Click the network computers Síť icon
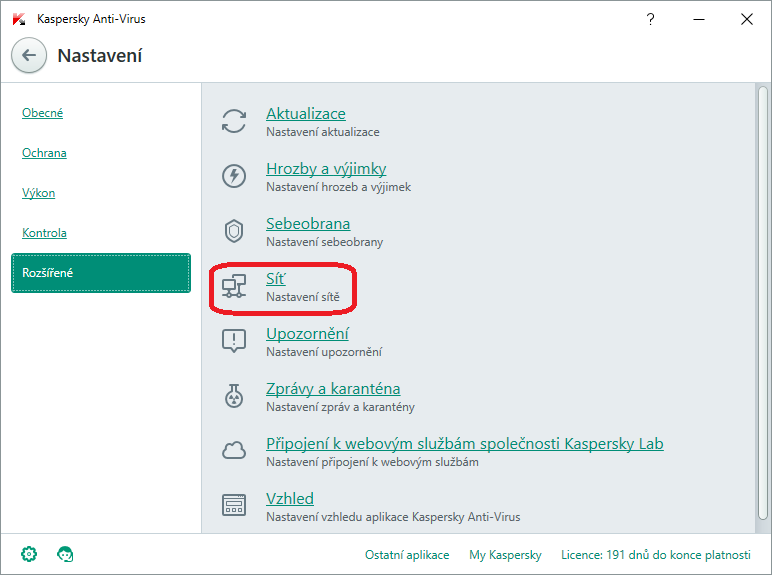 (x=234, y=286)
